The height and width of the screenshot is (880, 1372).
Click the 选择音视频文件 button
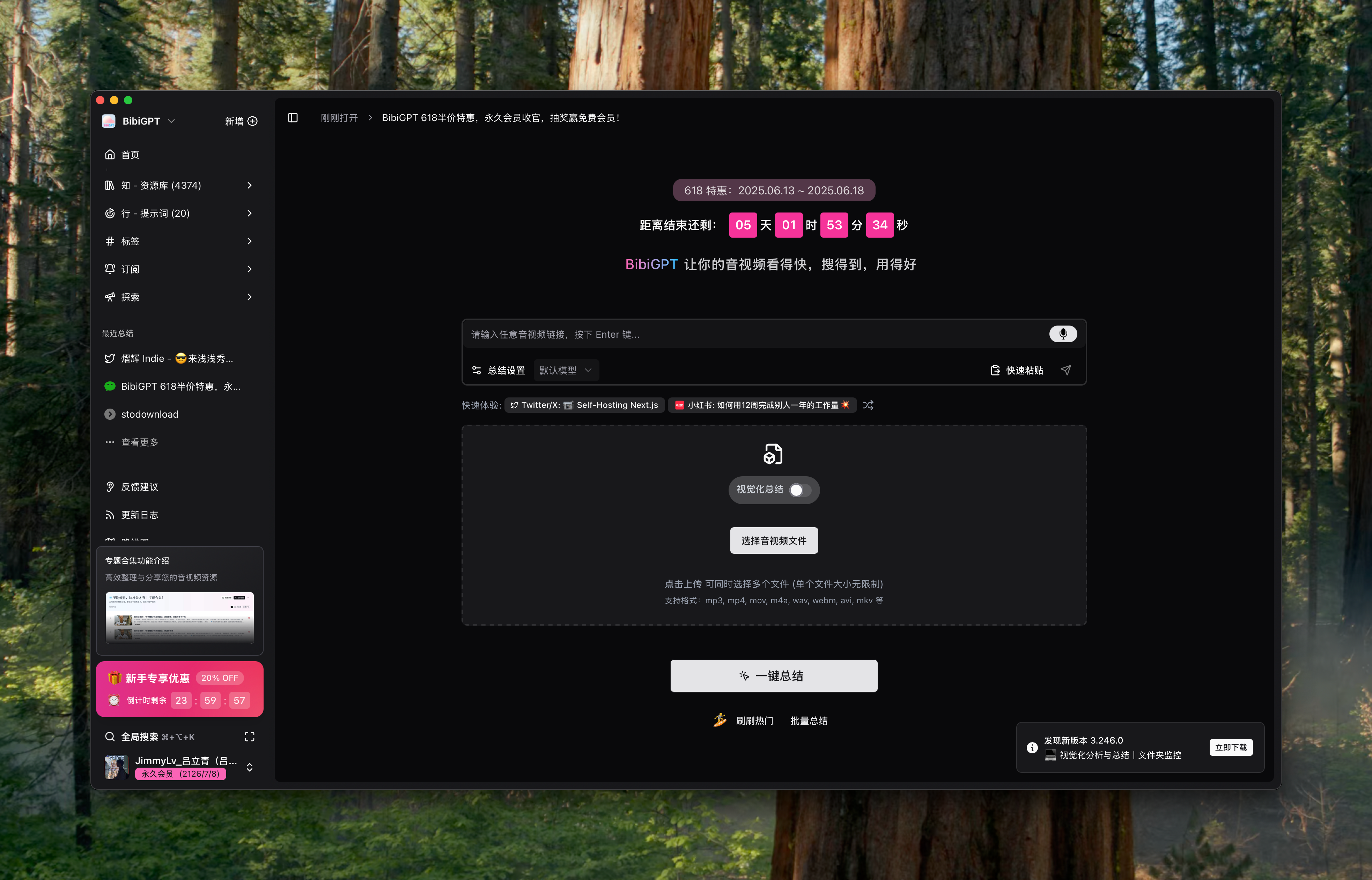click(774, 540)
